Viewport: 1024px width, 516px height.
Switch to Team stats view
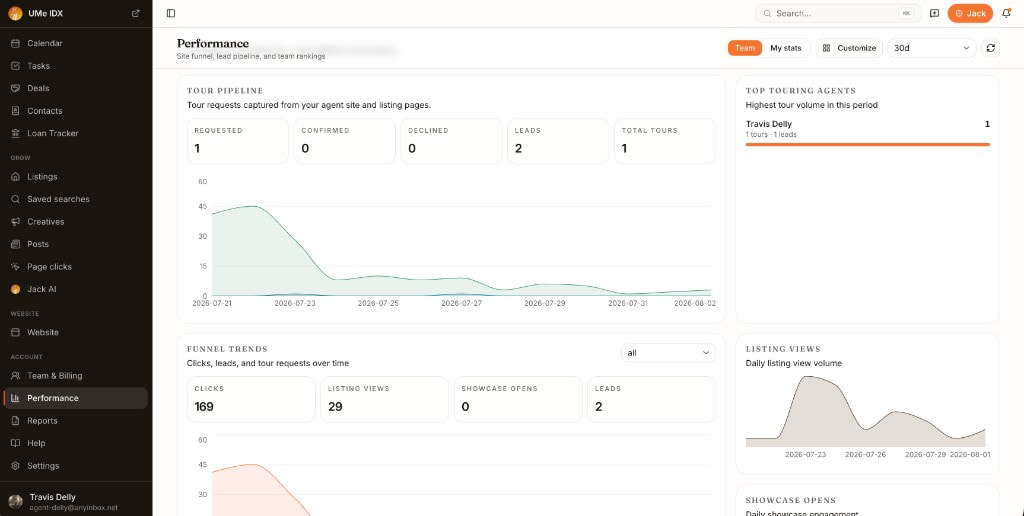(744, 48)
